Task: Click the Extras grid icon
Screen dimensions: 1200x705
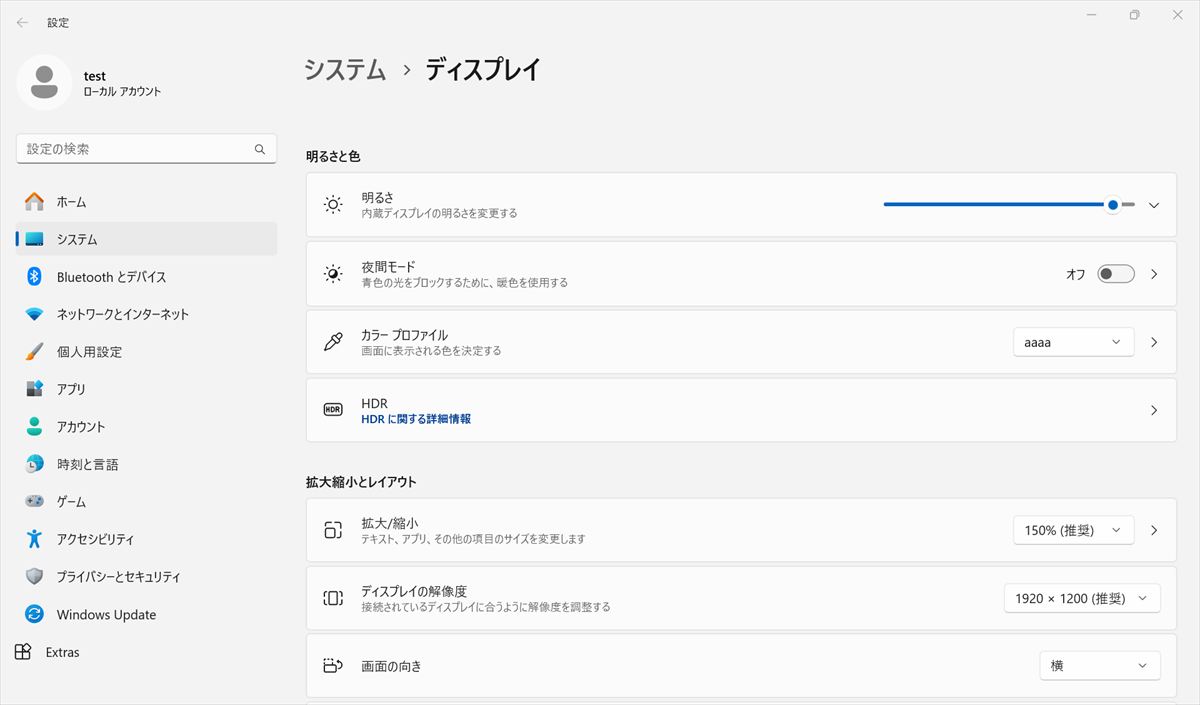Action: click(23, 652)
